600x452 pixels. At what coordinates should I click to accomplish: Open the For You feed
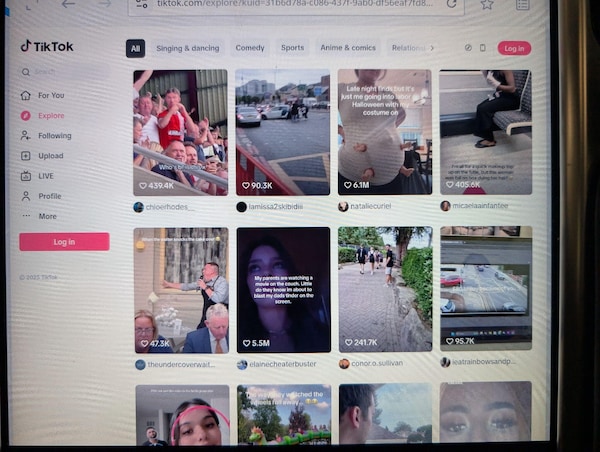(50, 96)
